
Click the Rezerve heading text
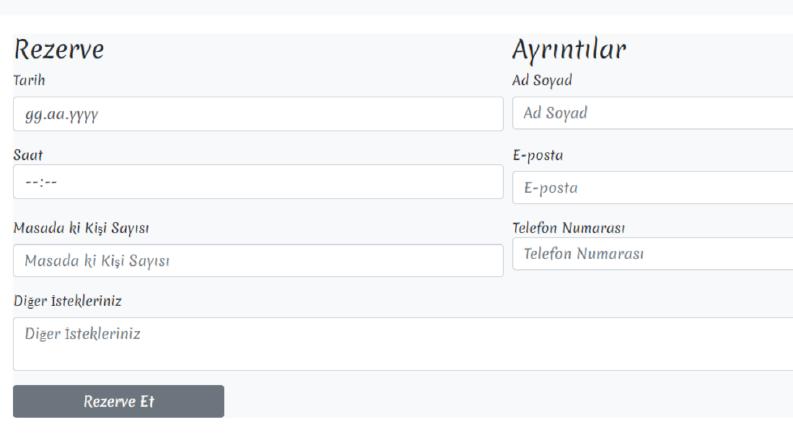pos(59,50)
